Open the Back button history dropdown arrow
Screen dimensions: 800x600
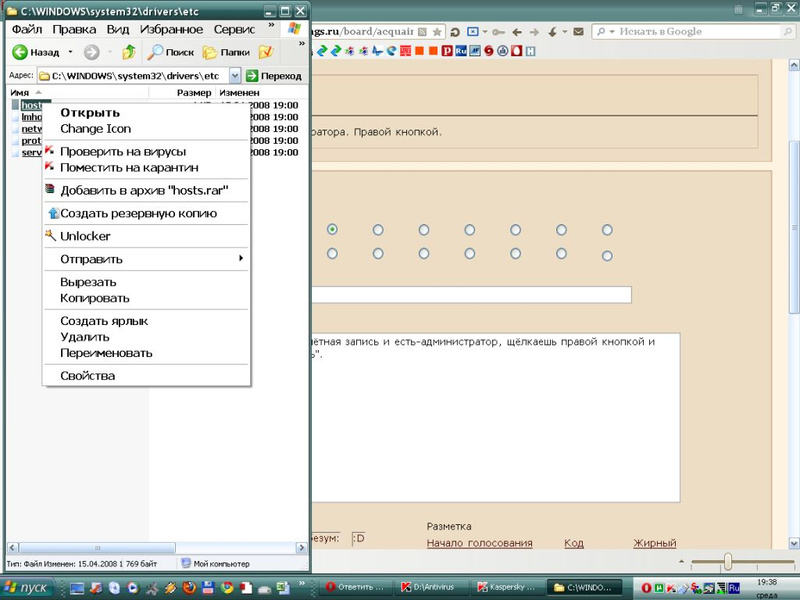pyautogui.click(x=70, y=52)
